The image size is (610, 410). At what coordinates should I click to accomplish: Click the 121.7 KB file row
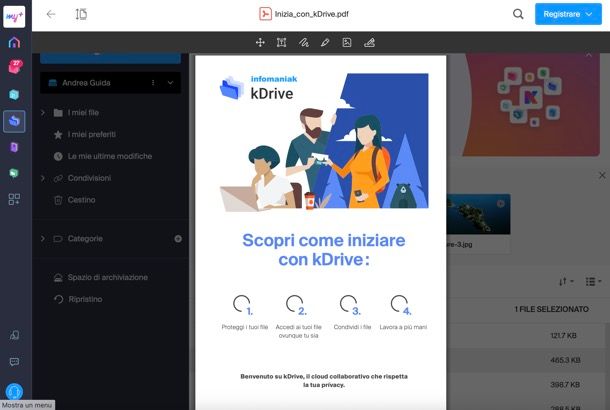(525, 336)
